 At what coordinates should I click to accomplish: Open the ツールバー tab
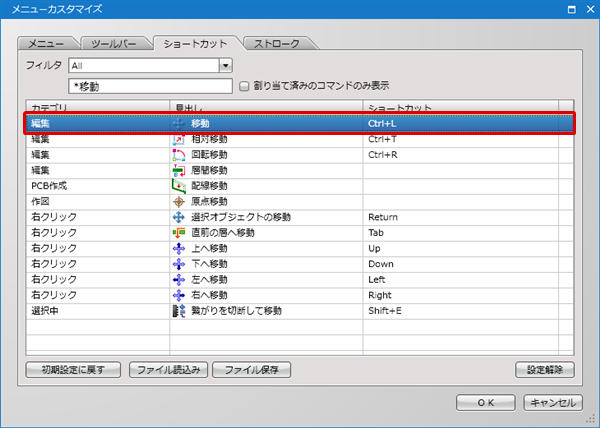[114, 44]
